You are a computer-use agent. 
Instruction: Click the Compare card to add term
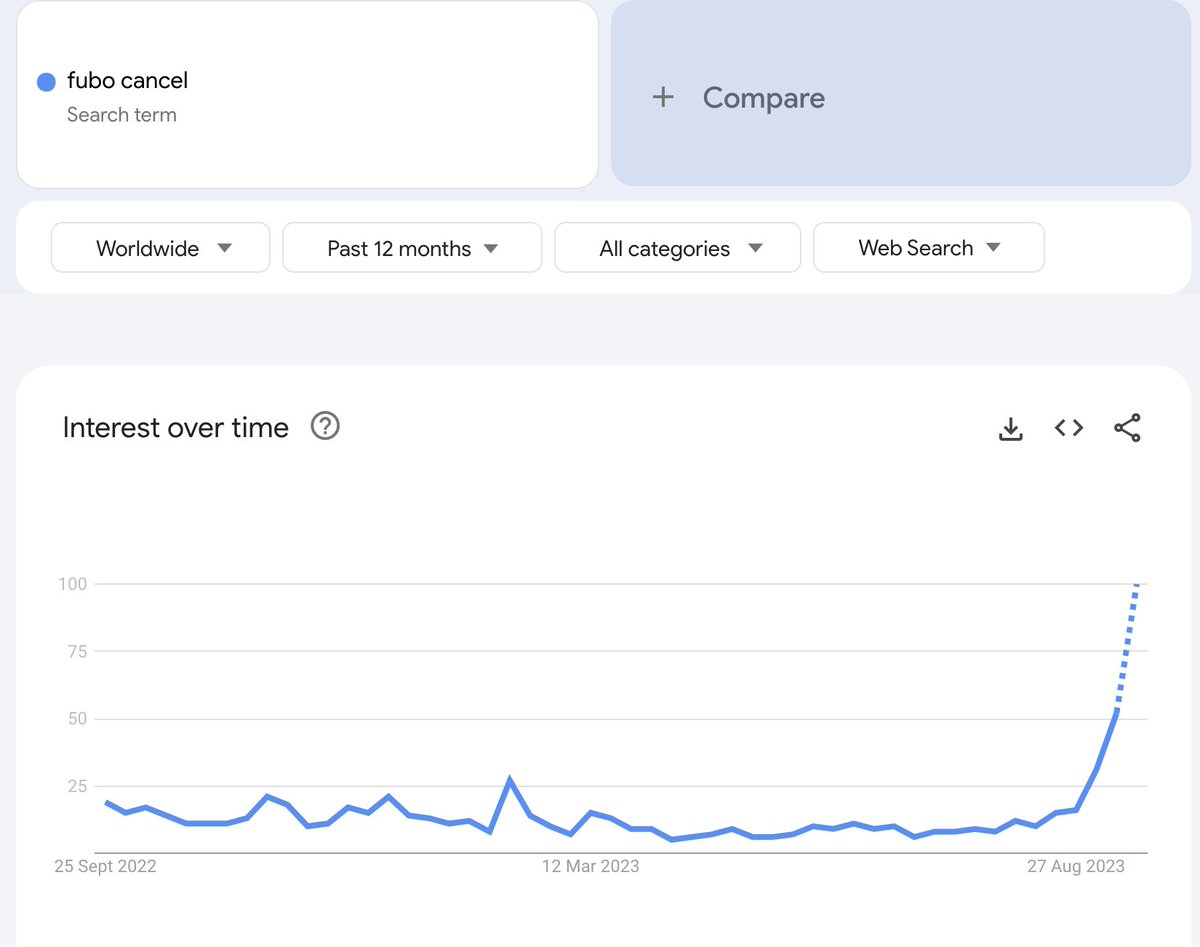coord(901,94)
